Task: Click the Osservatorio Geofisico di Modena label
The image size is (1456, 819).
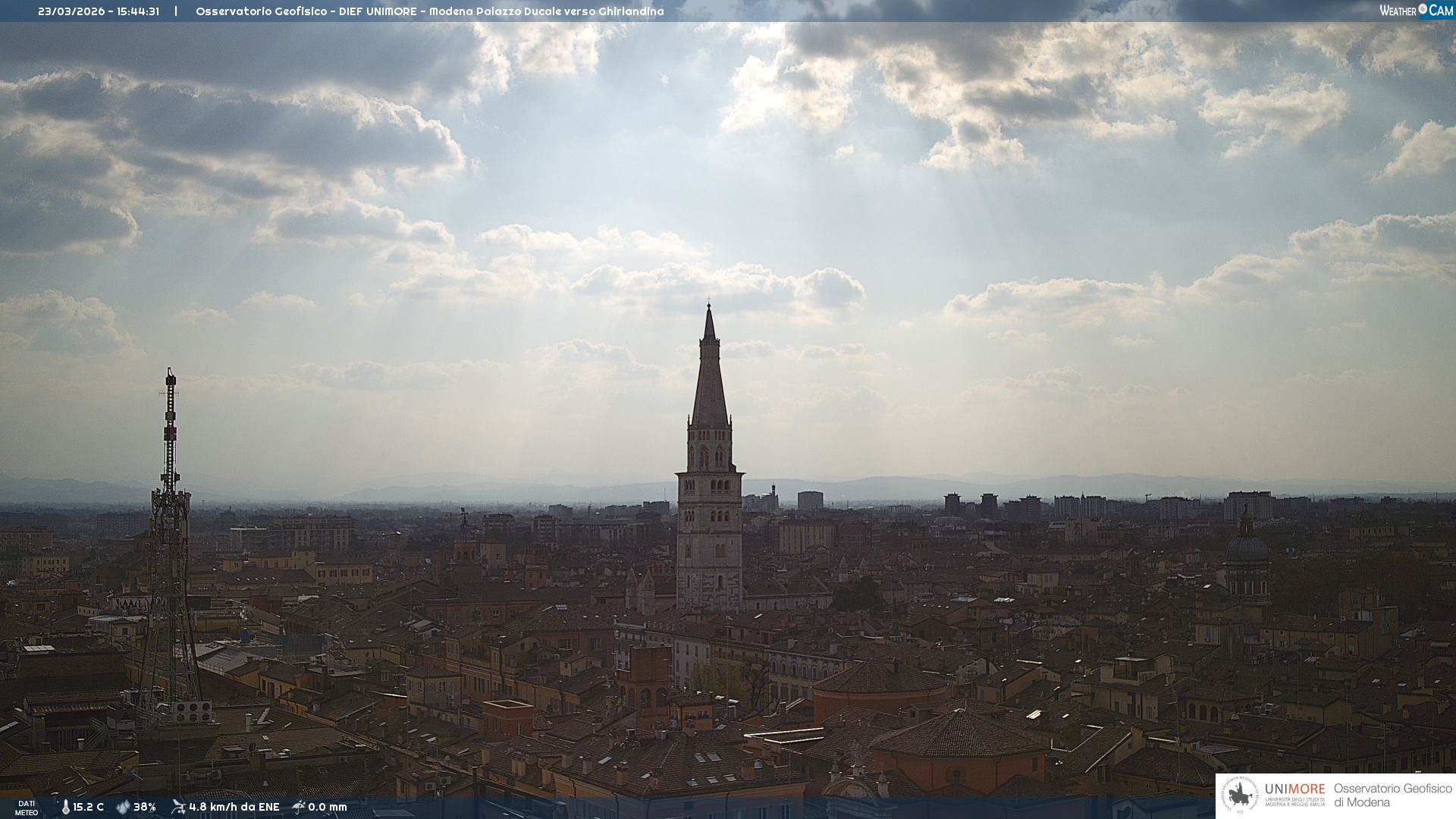Action: 1392,795
